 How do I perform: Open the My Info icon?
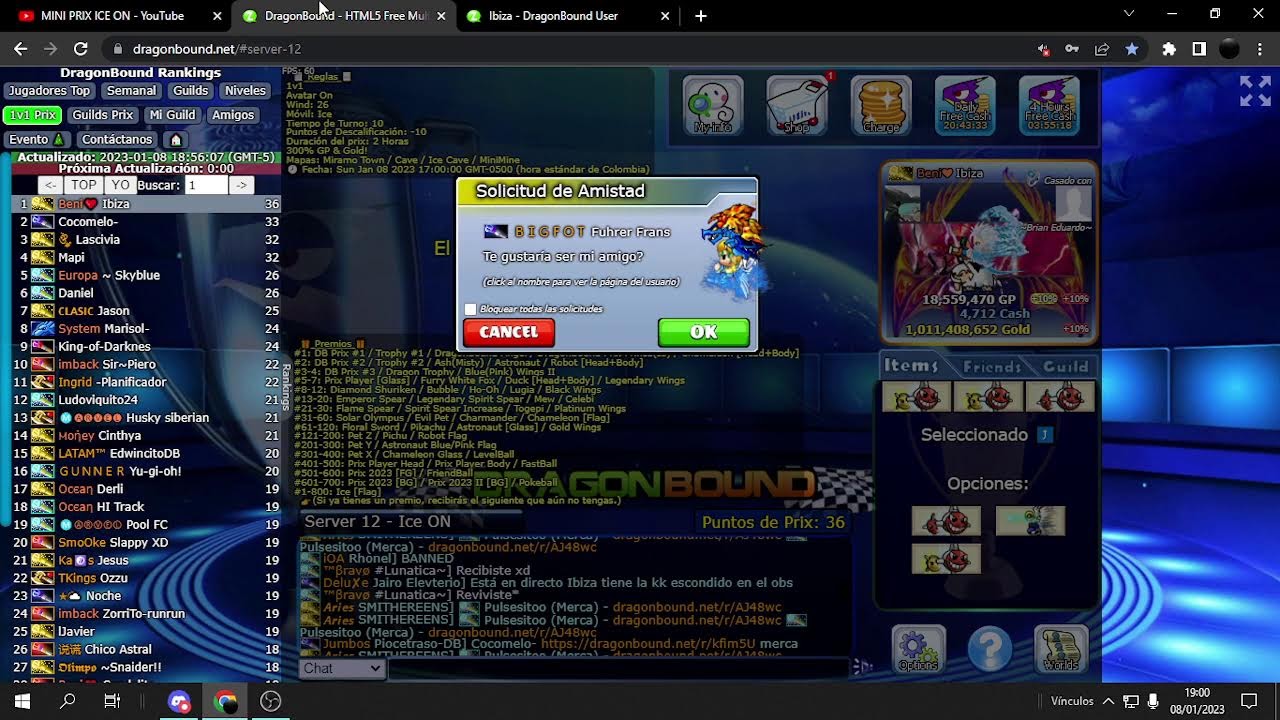pos(713,105)
